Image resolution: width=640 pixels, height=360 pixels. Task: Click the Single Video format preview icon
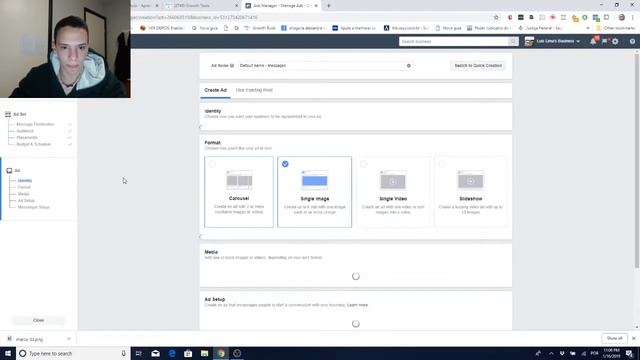[x=393, y=180]
